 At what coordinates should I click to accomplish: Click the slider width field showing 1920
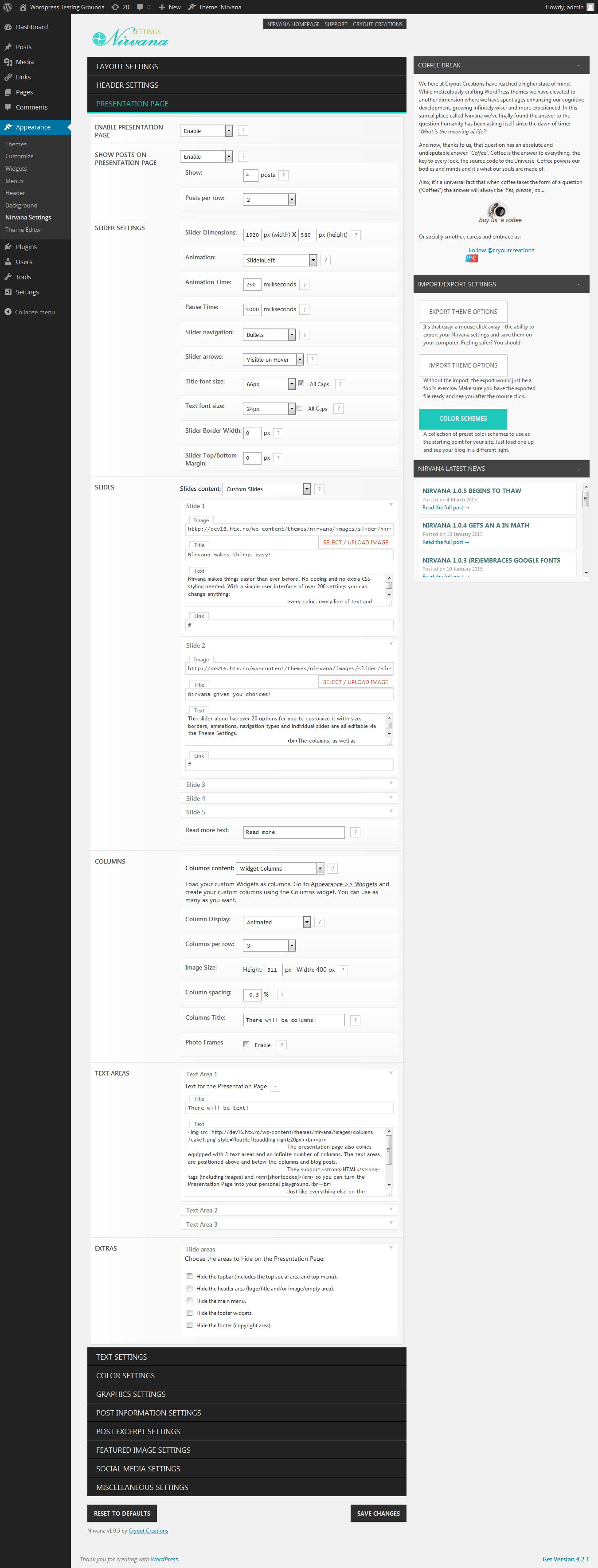click(252, 235)
